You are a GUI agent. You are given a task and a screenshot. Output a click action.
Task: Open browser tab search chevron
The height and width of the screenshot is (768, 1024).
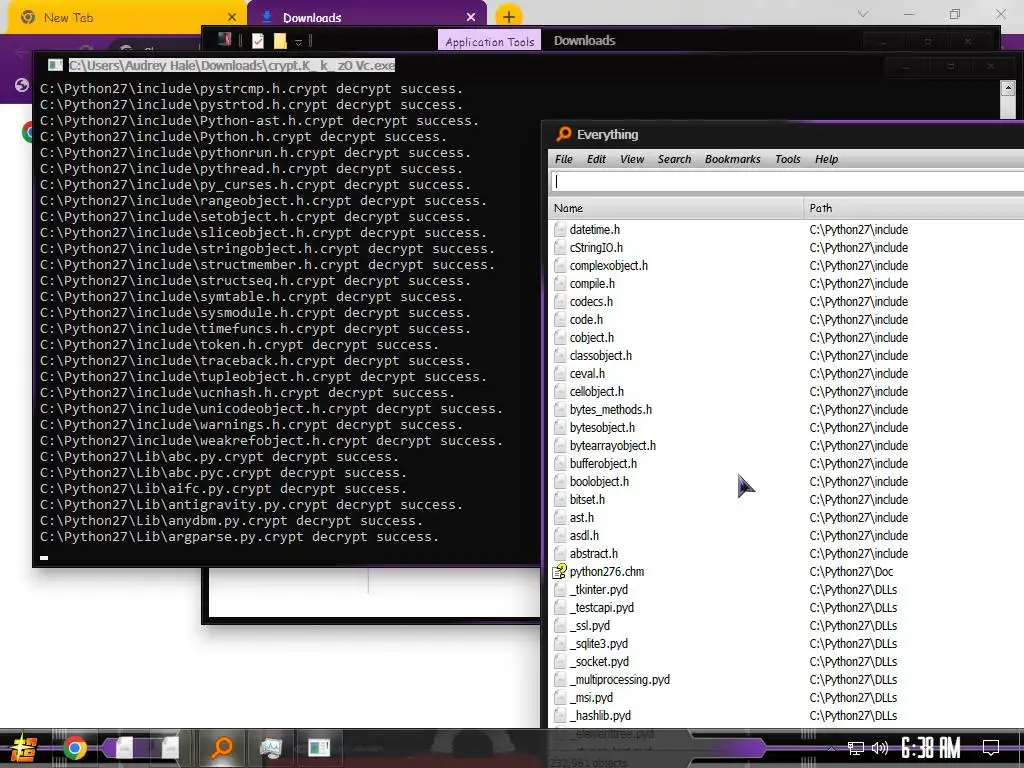[x=863, y=14]
